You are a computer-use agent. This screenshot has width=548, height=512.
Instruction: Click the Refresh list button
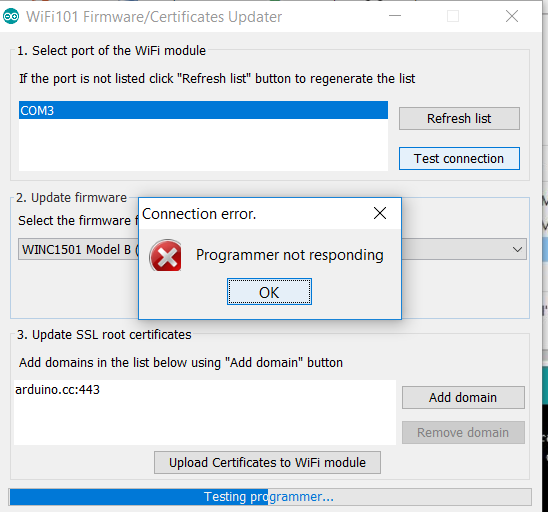tap(459, 118)
